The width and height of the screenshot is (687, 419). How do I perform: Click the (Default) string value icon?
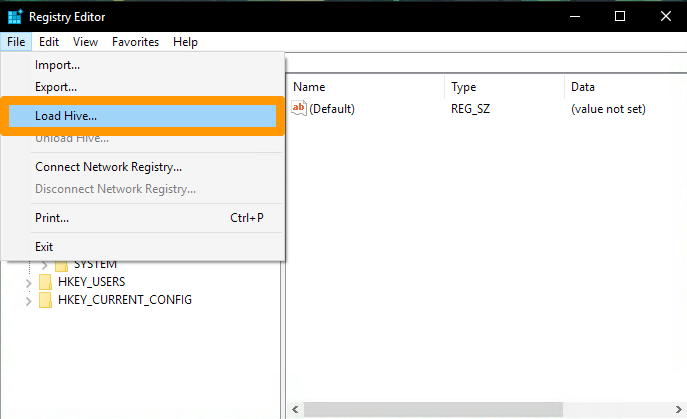[298, 108]
